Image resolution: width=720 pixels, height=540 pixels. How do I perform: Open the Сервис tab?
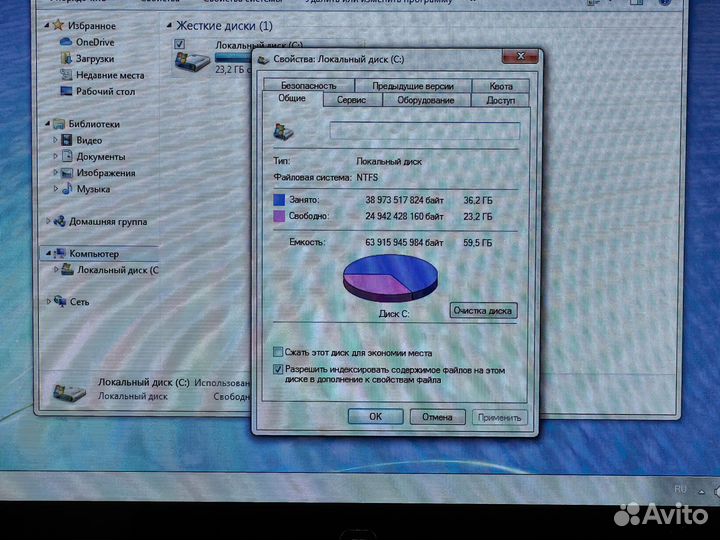(351, 100)
